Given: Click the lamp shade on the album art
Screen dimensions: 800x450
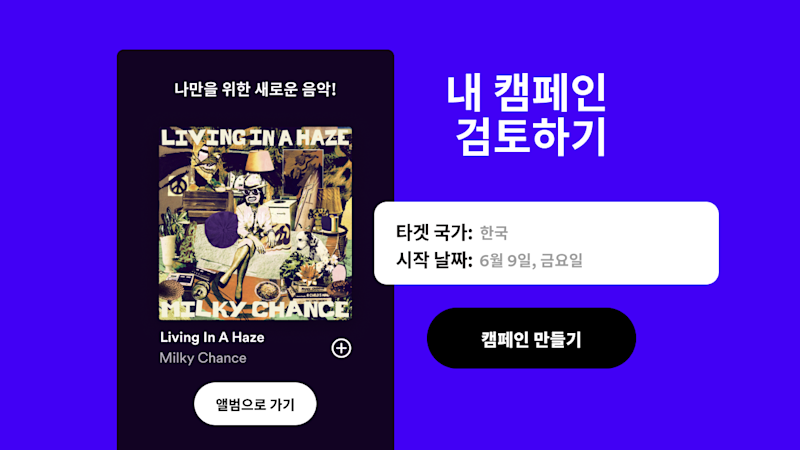Looking at the screenshot, I should 259,162.
